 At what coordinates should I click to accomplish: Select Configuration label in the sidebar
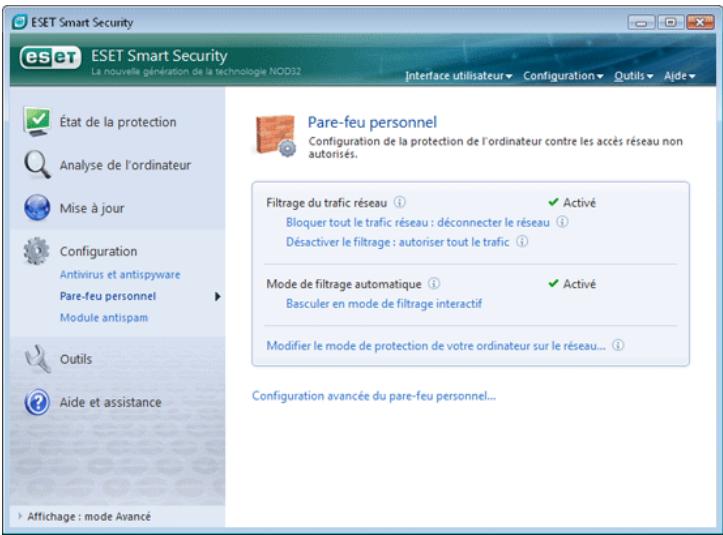98,251
